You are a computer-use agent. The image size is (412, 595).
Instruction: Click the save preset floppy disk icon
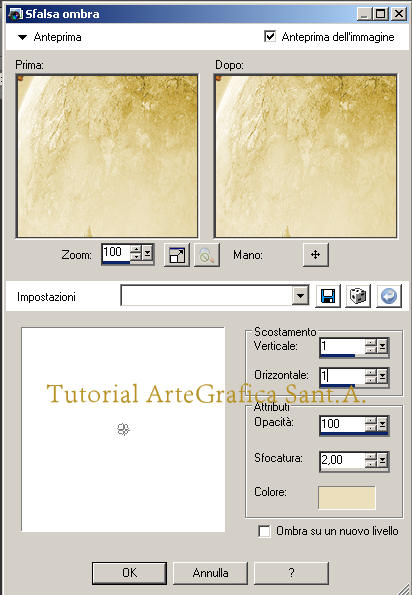[328, 296]
